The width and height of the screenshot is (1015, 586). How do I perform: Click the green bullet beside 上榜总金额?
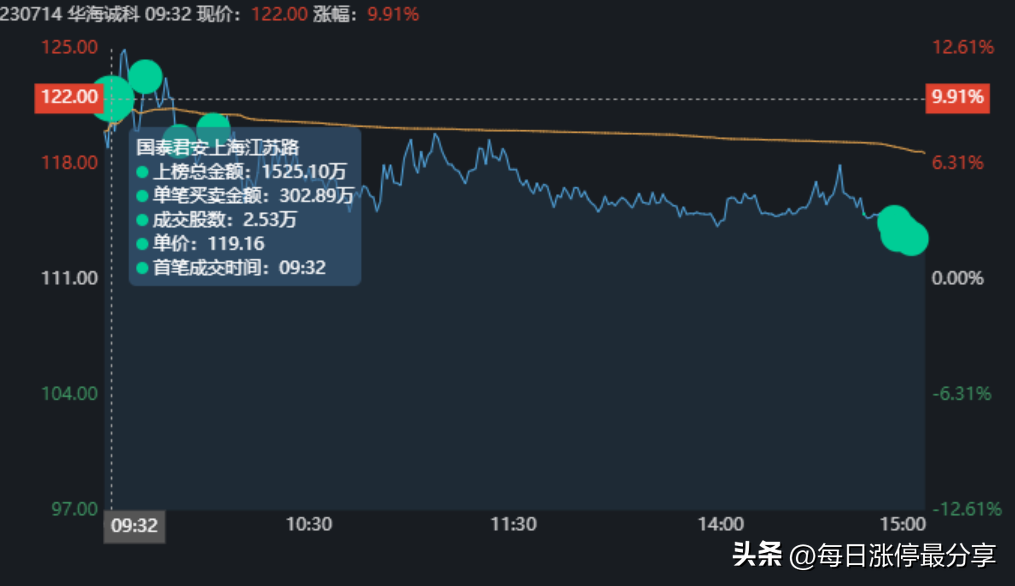pos(142,172)
